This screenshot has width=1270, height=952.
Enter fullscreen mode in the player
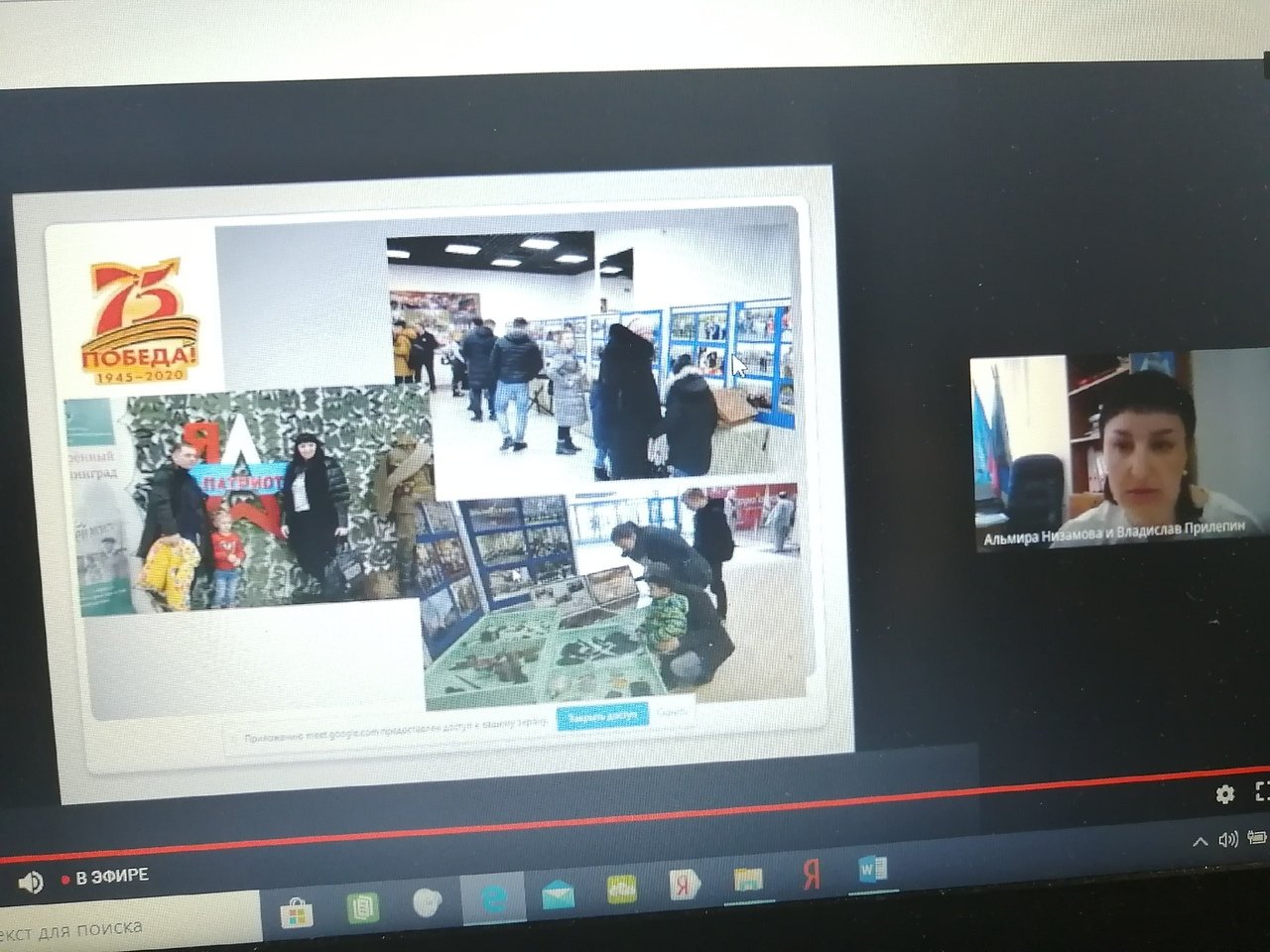pyautogui.click(x=1262, y=791)
